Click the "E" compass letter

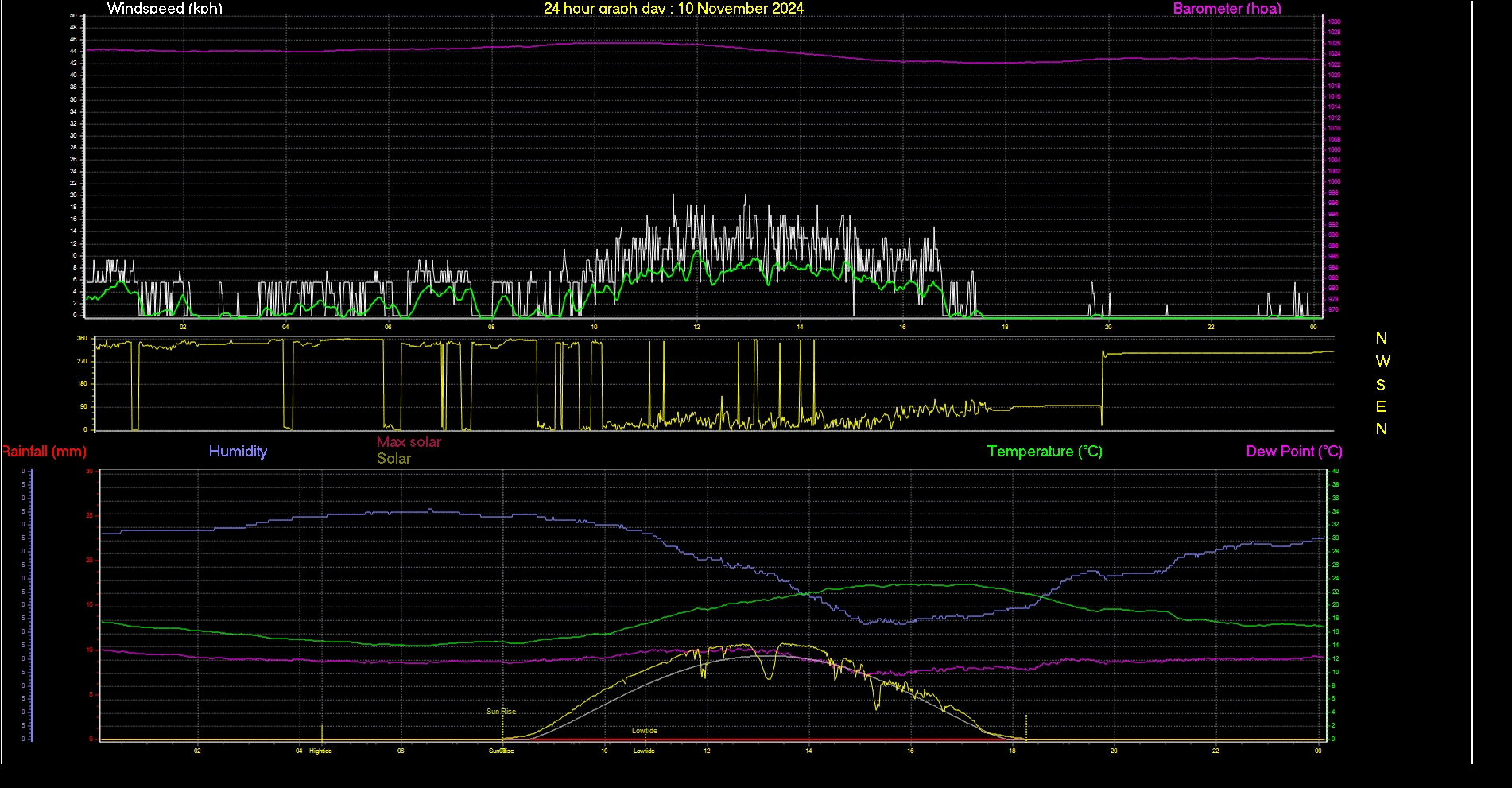[x=1381, y=407]
